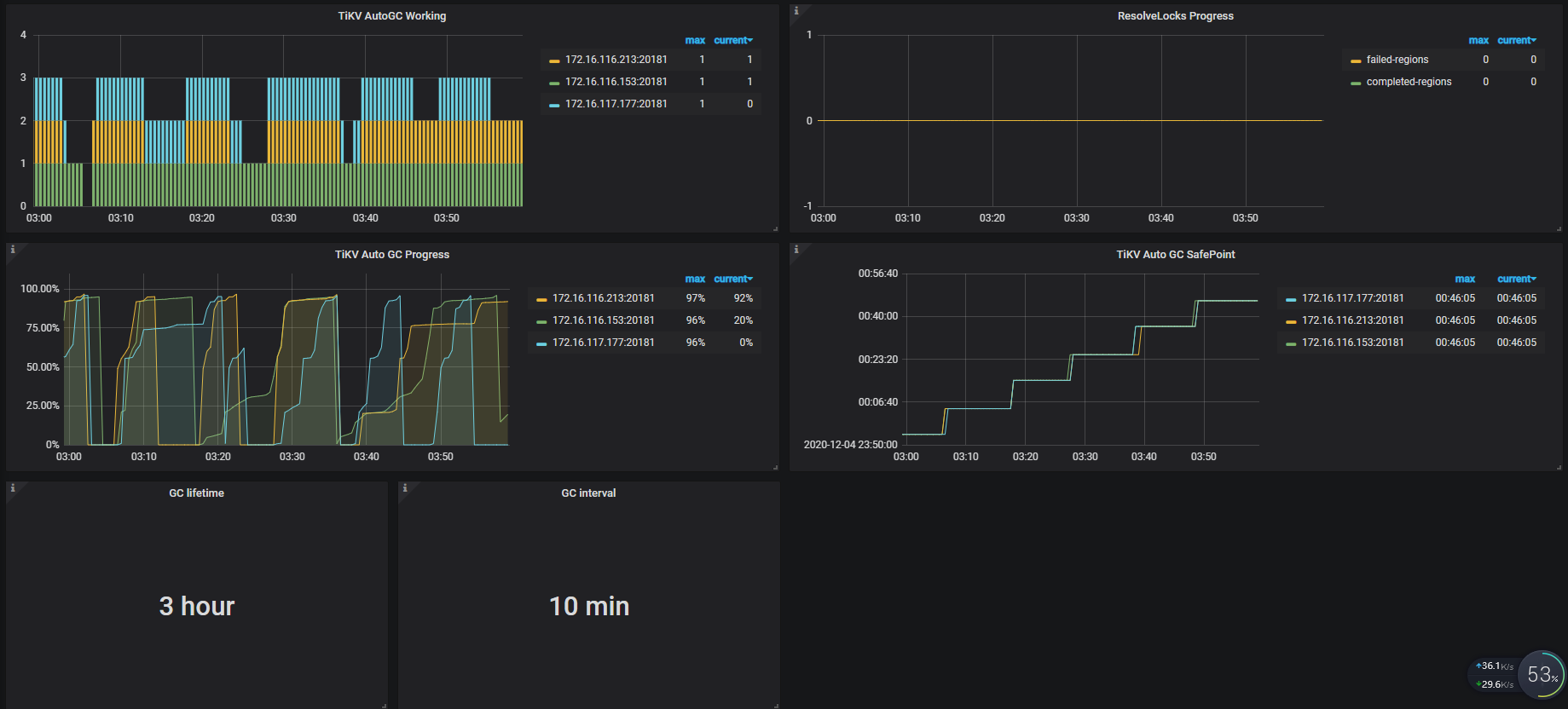Click the 53% circular monitor widget

pyautogui.click(x=1541, y=675)
